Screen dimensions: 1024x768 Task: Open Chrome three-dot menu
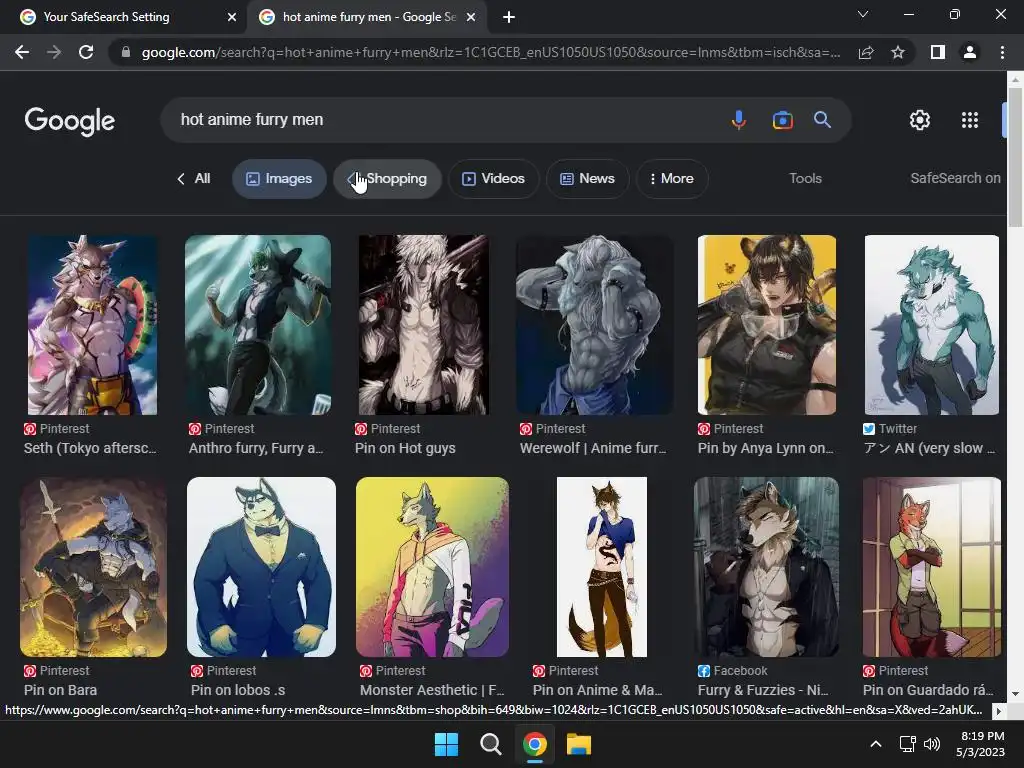(1002, 52)
